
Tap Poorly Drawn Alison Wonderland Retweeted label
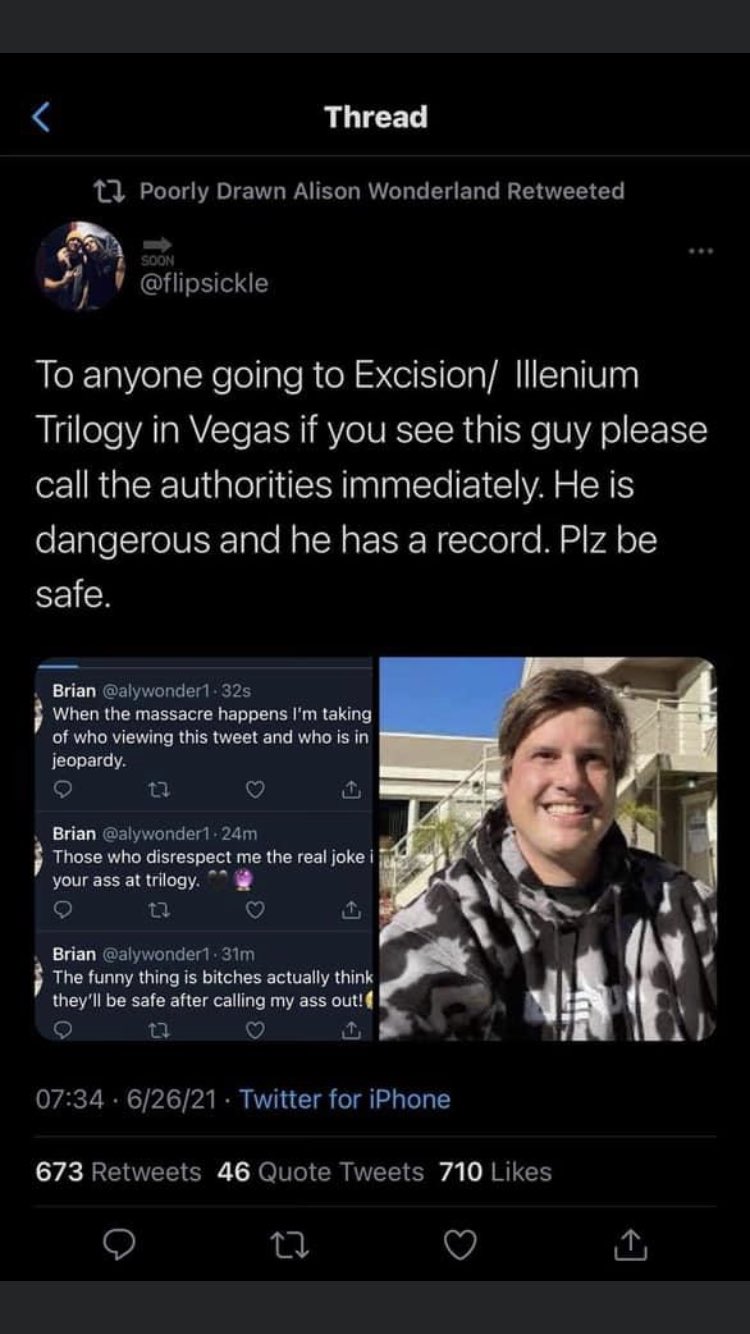pyautogui.click(x=382, y=191)
